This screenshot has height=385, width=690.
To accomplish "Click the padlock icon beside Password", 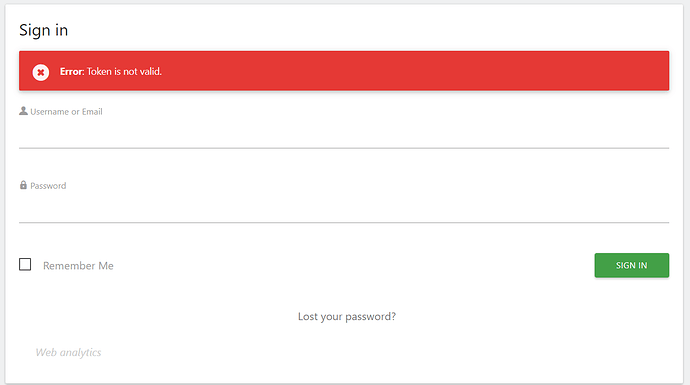I will (23, 185).
